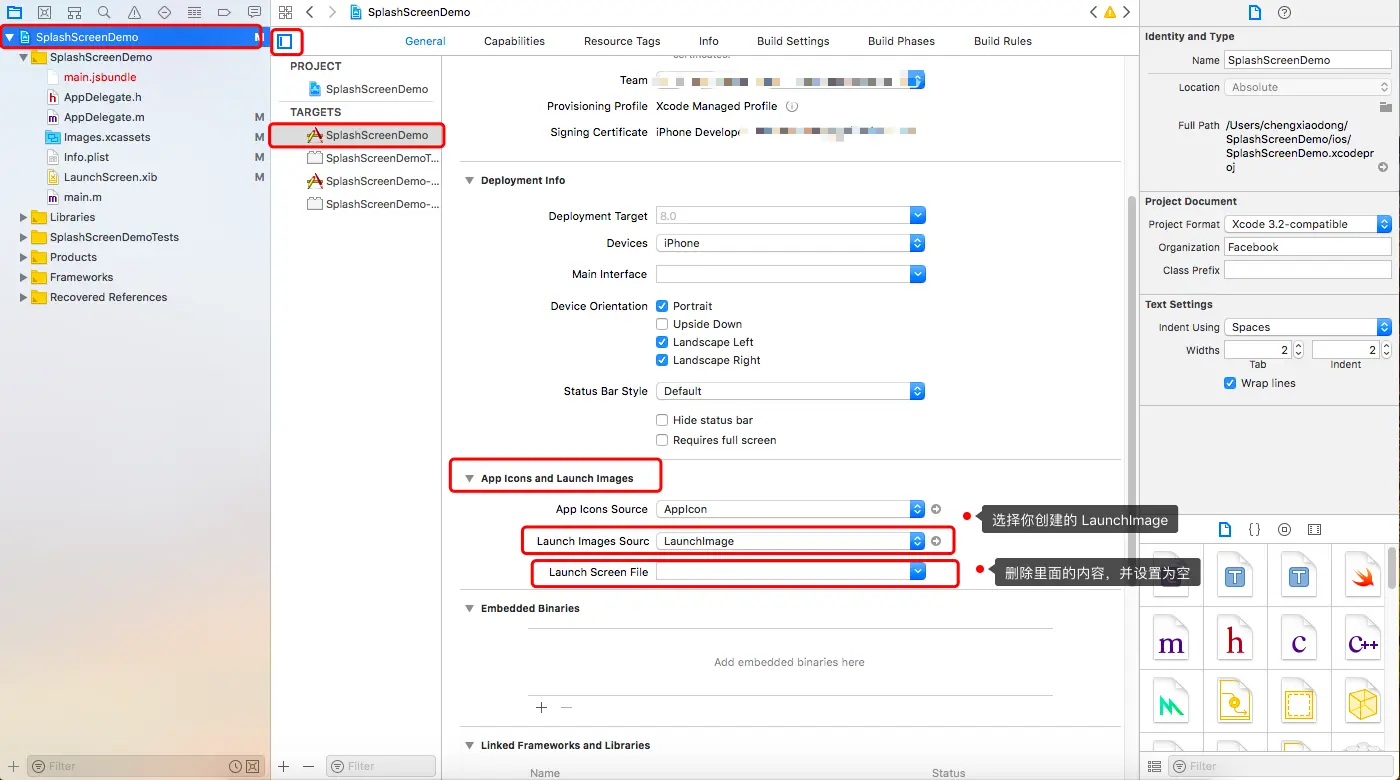1400x780 pixels.
Task: Switch to the Capabilities tab
Action: click(514, 41)
